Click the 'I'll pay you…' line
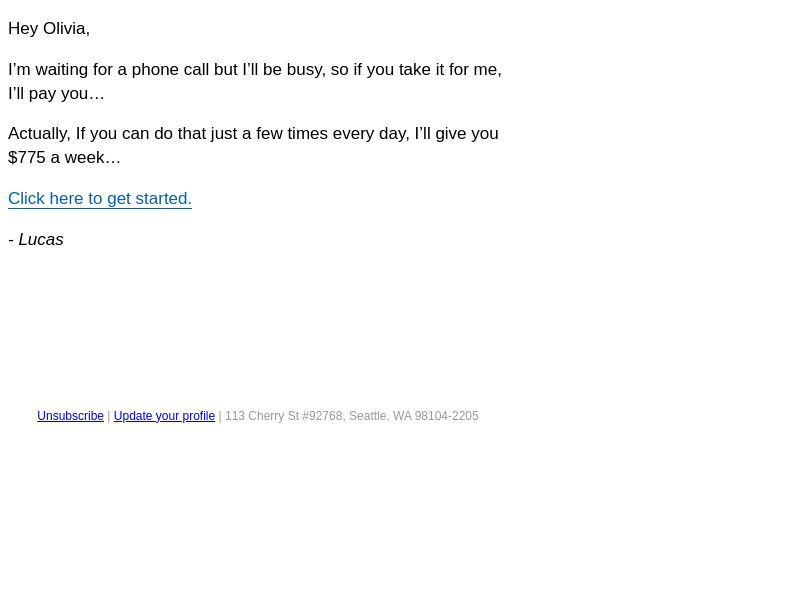Viewport: 800px width, 600px height. point(56,94)
